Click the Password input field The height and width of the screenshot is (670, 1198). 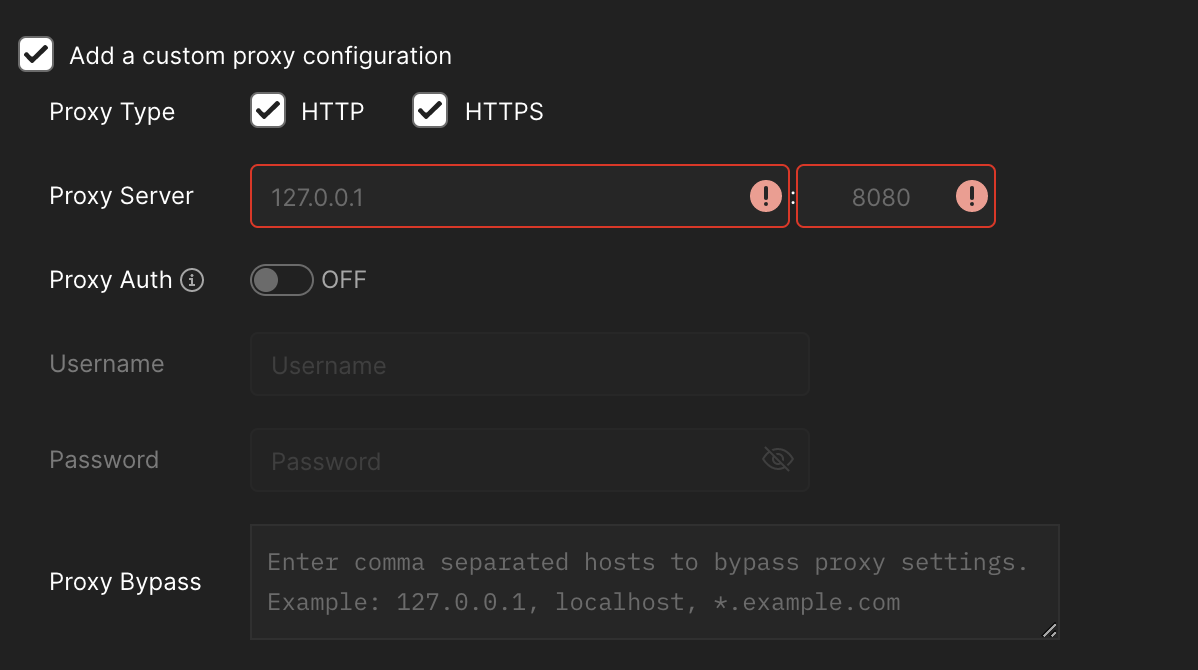click(500, 460)
